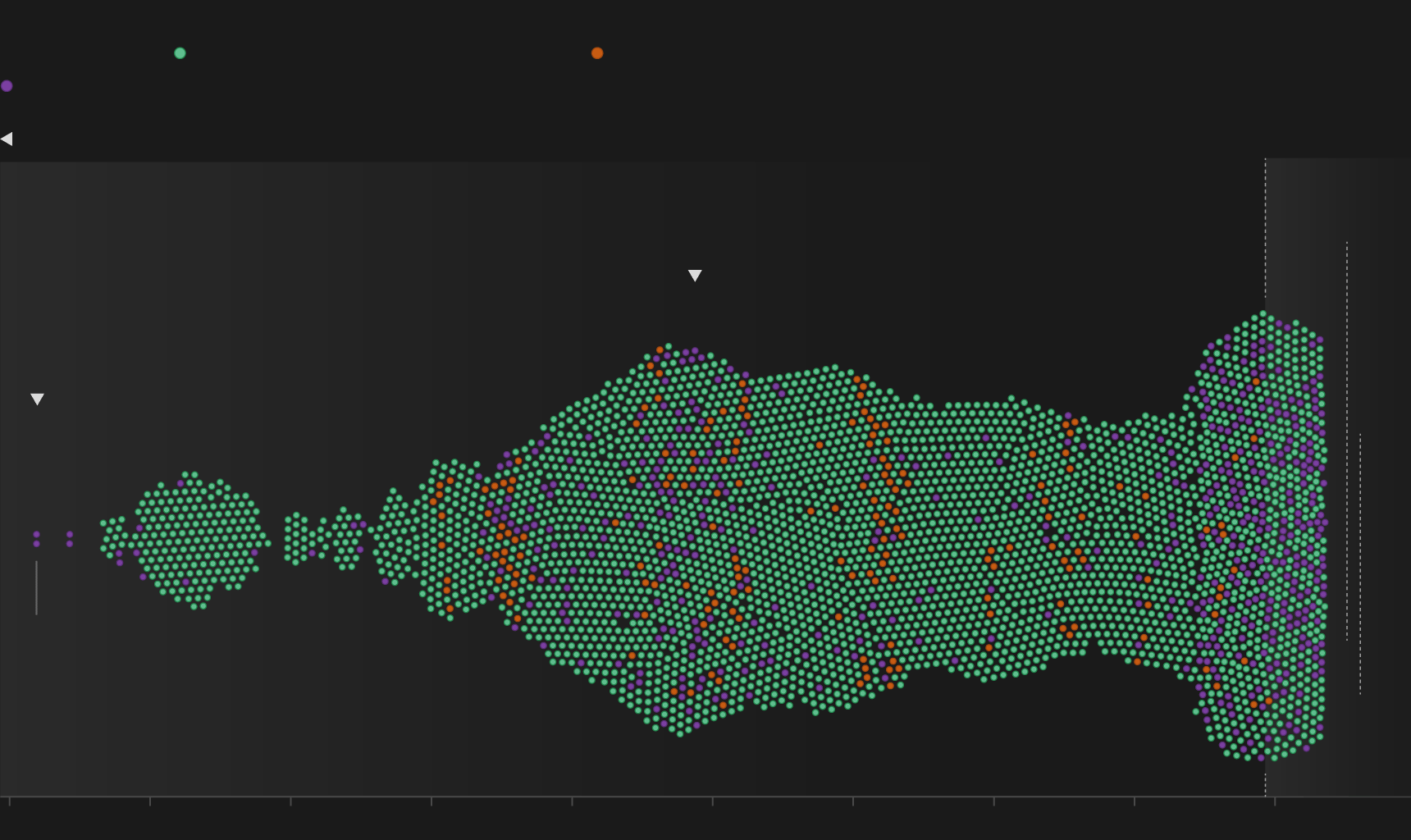Screen dimensions: 1411x840
Task: Click the left-pointing white arrow icon
Action: pyautogui.click(x=7, y=139)
